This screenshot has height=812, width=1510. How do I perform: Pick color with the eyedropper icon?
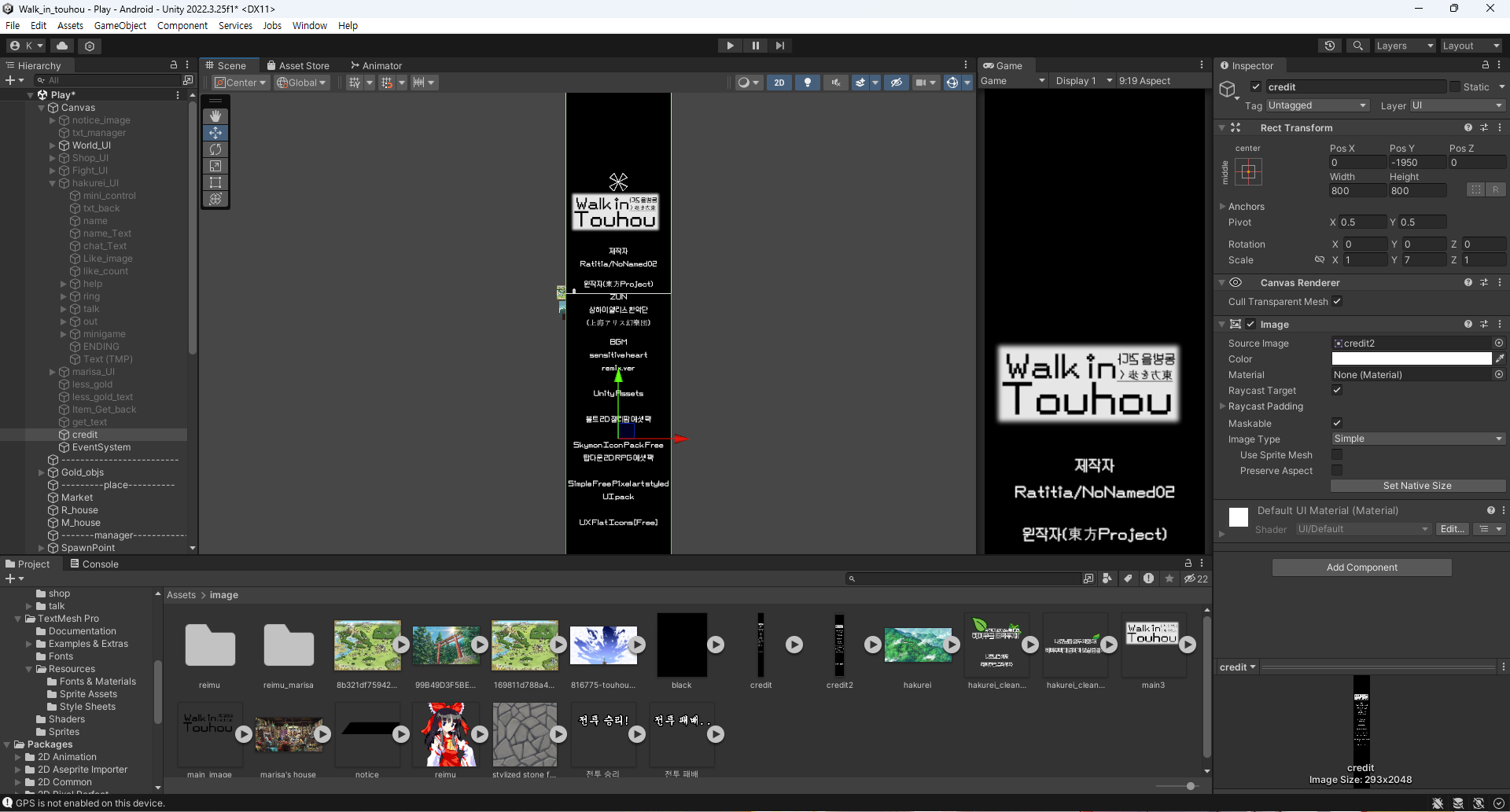(1500, 358)
